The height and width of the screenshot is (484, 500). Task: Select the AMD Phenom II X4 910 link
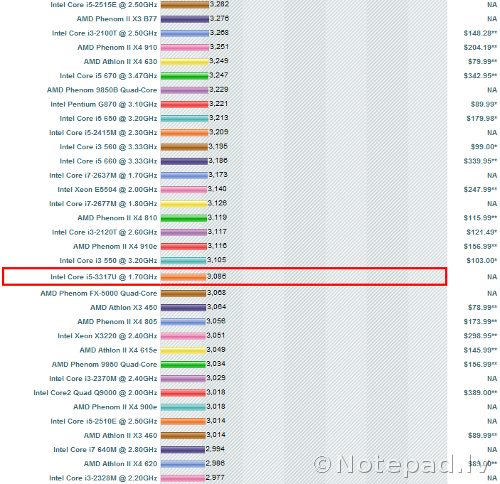coord(117,48)
